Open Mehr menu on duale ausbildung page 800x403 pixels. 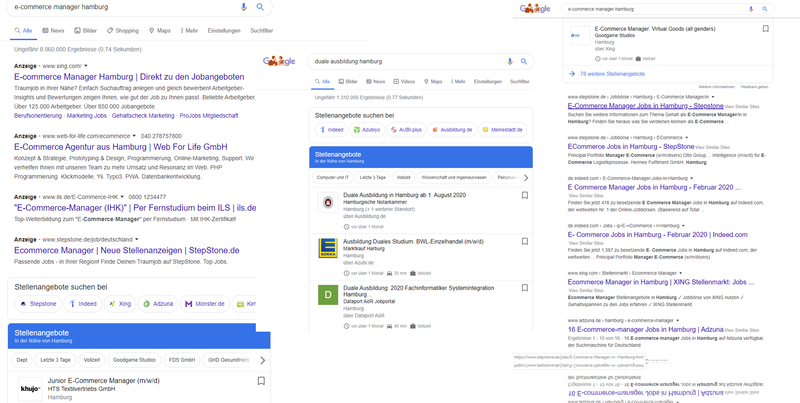click(458, 82)
